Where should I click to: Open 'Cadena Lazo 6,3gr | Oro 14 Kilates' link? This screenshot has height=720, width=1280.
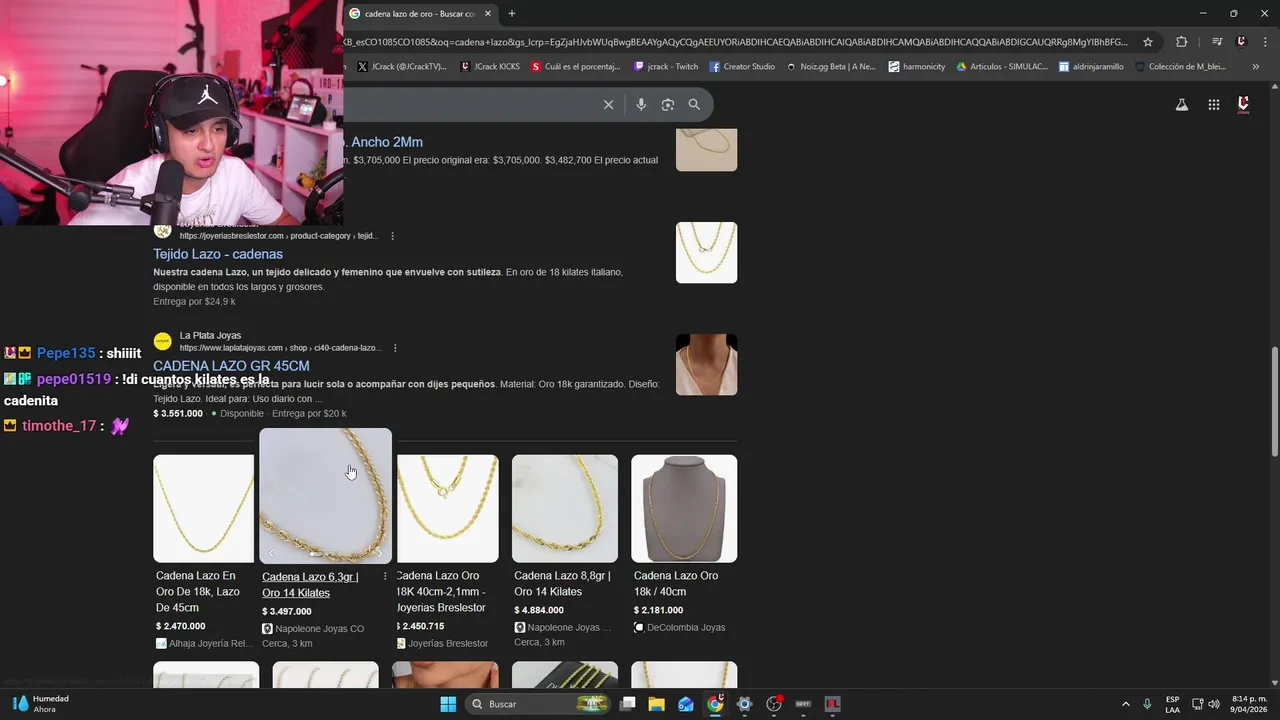coord(310,584)
